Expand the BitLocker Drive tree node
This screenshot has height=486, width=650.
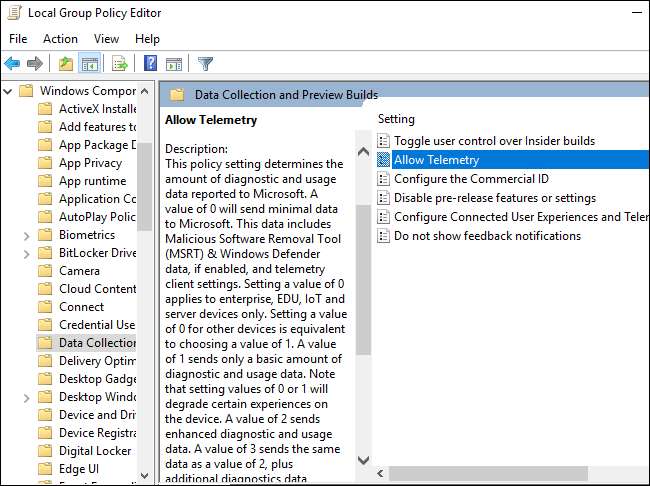(27, 254)
